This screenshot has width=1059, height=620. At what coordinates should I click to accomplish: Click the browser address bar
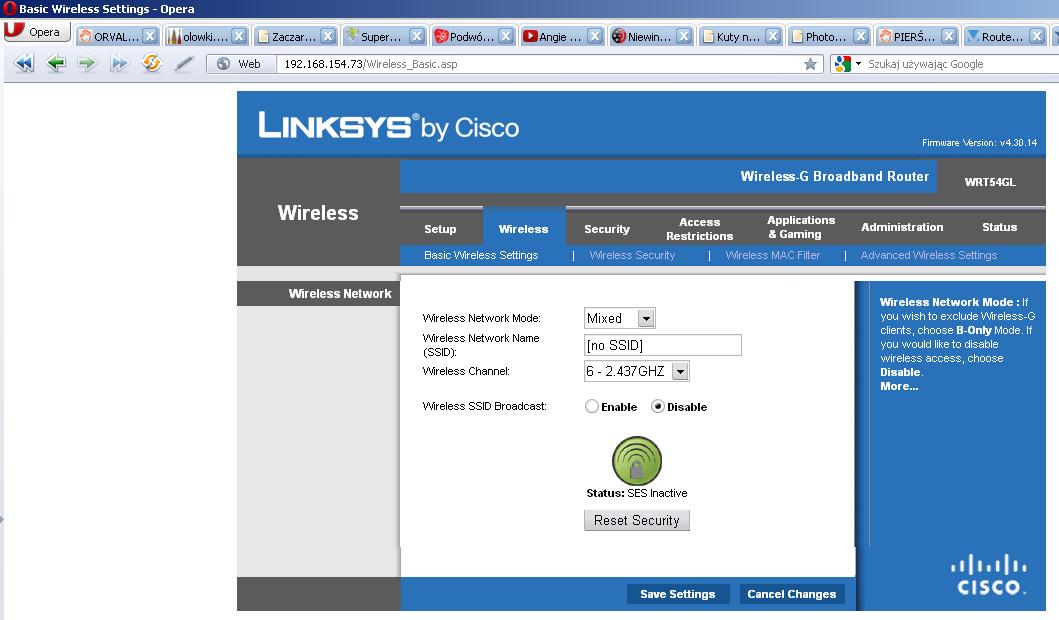(x=538, y=64)
